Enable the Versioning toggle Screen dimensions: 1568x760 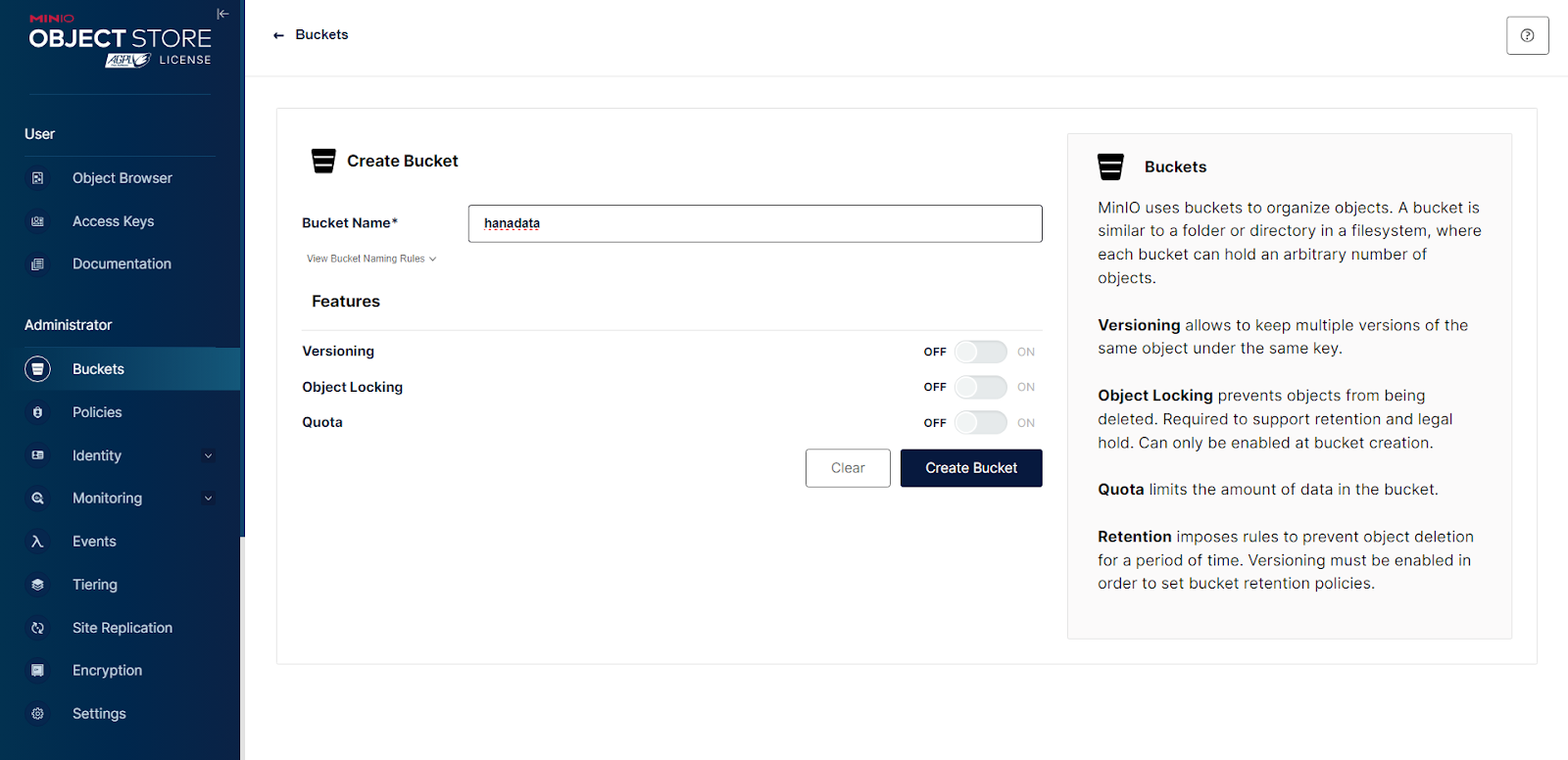[980, 352]
